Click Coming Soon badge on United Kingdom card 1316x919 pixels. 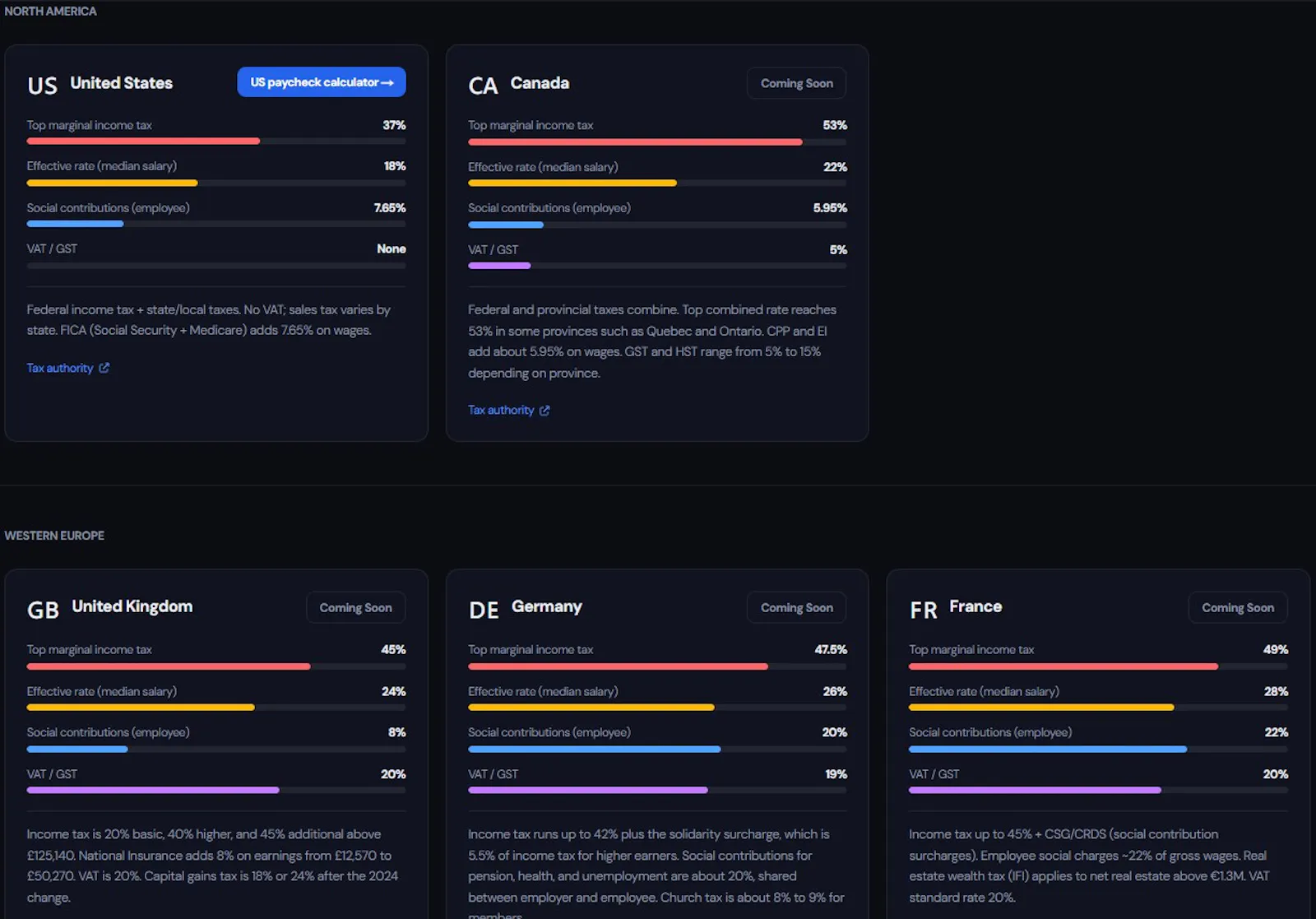pos(355,607)
